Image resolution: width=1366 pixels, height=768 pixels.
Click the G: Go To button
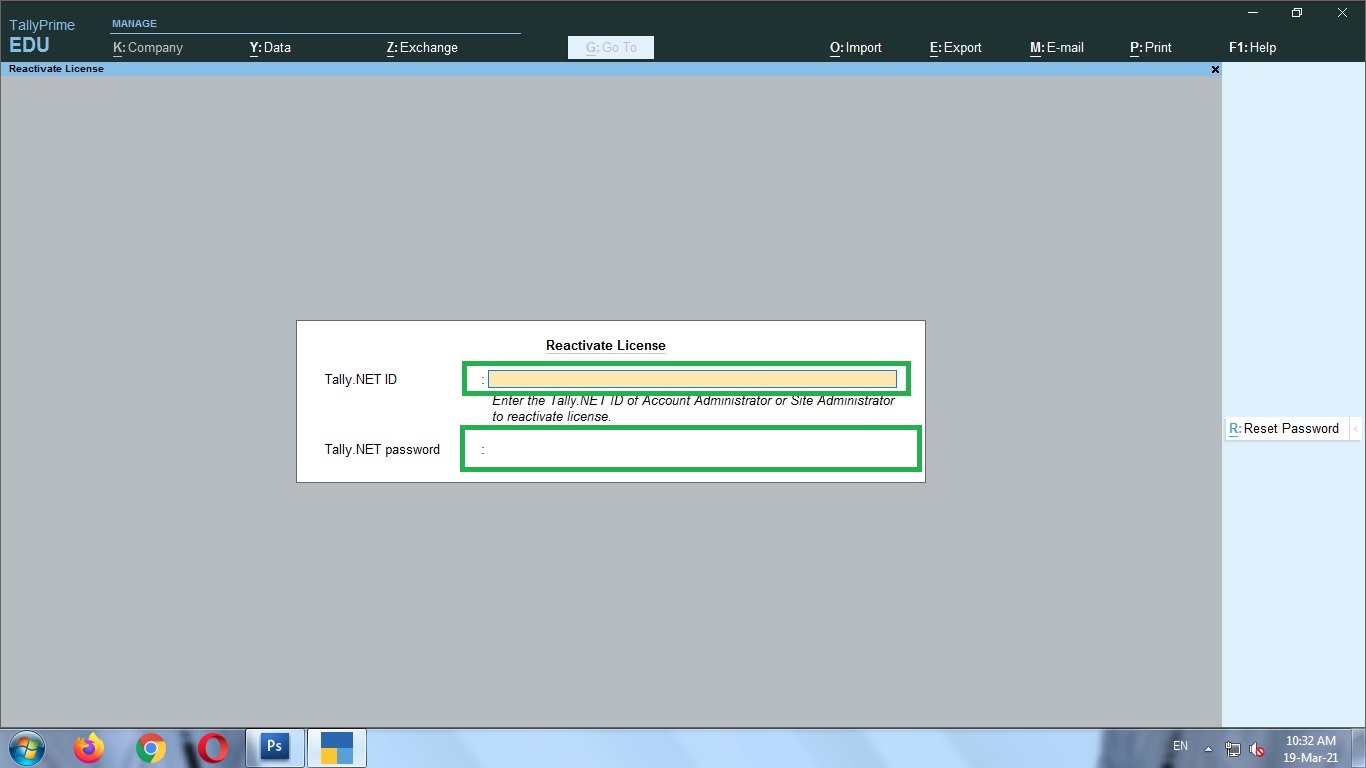[x=611, y=47]
